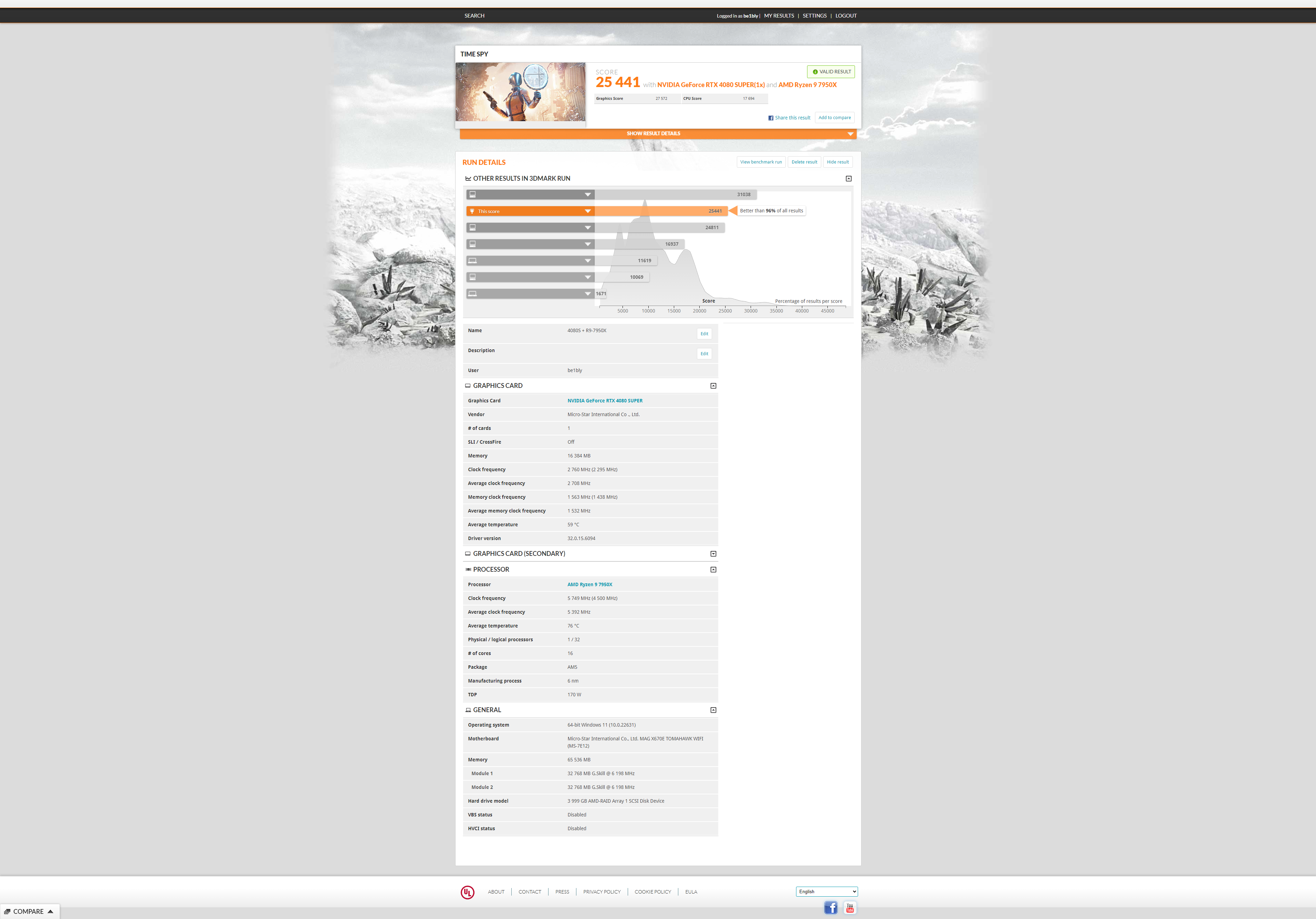This screenshot has height=919, width=1316.
Task: Collapse the General section
Action: pyautogui.click(x=713, y=710)
